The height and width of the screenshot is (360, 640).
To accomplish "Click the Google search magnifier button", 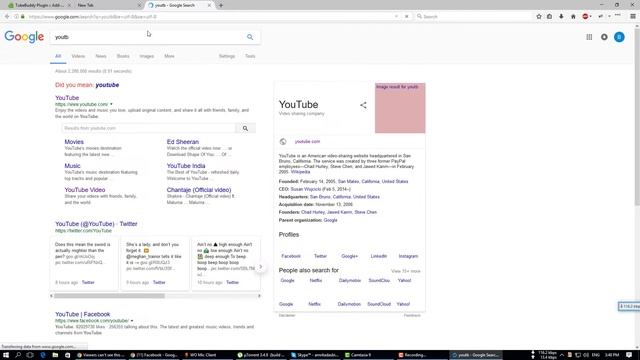I will pyautogui.click(x=250, y=37).
